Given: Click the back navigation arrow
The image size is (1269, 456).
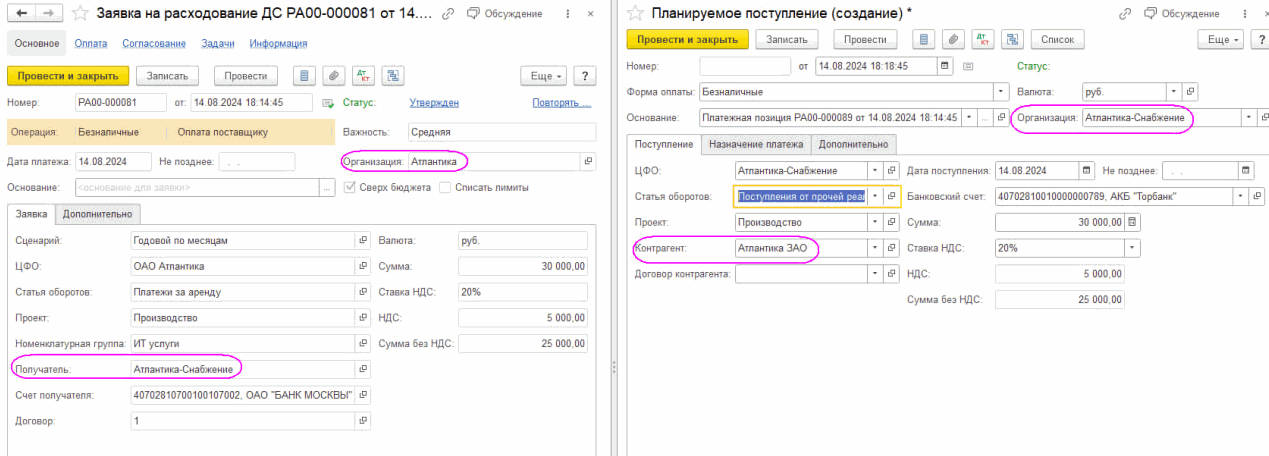Looking at the screenshot, I should click(x=20, y=13).
